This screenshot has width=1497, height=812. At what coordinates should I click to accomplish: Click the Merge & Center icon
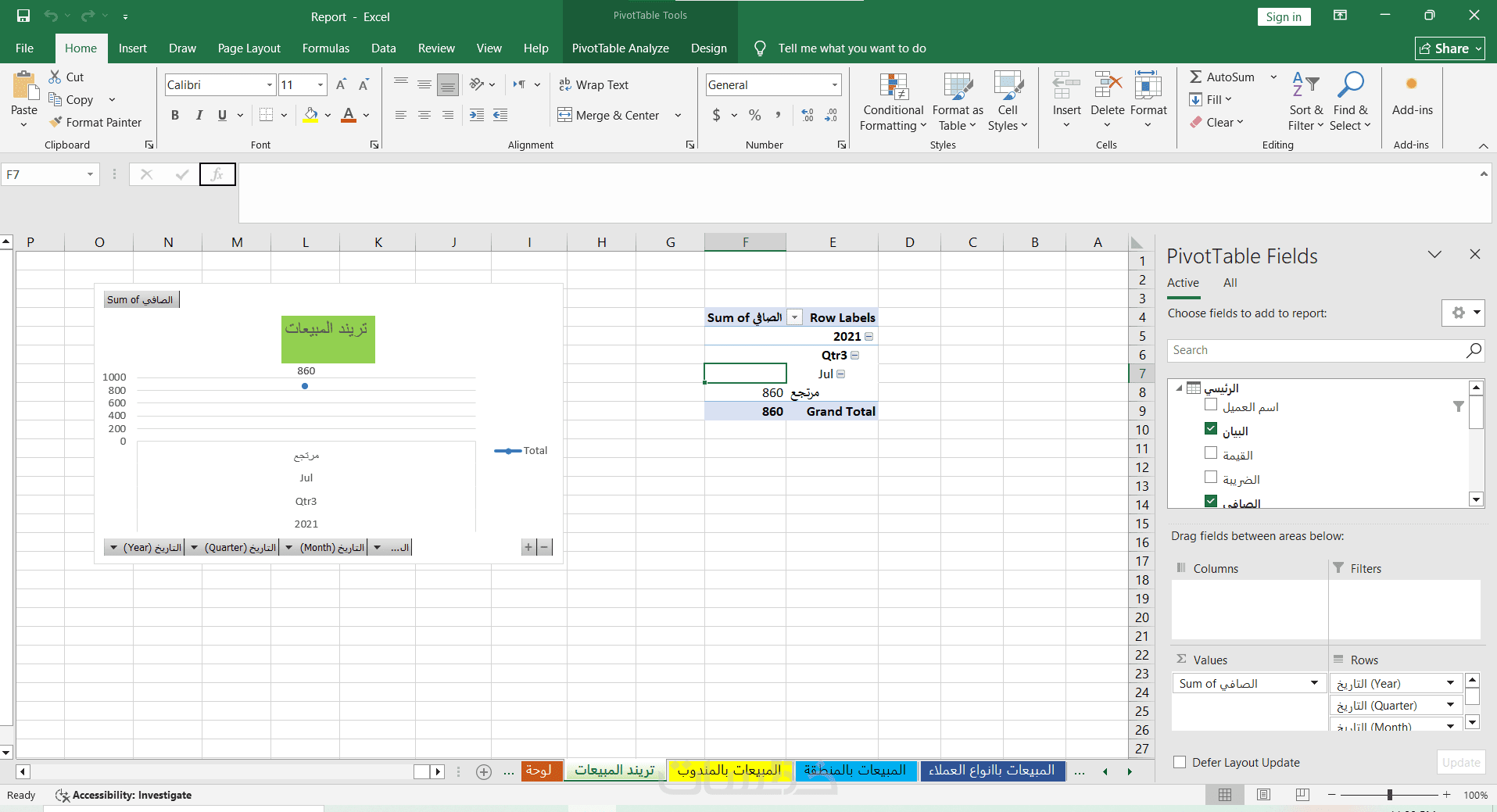tap(564, 115)
